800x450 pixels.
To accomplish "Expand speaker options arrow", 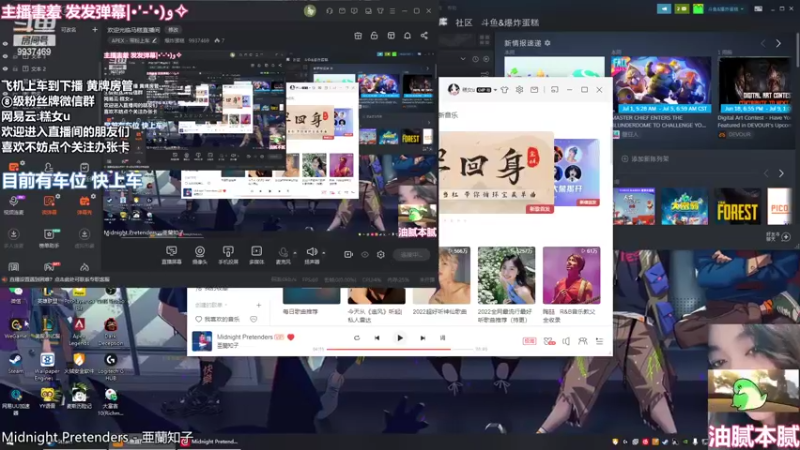I will coord(323,253).
